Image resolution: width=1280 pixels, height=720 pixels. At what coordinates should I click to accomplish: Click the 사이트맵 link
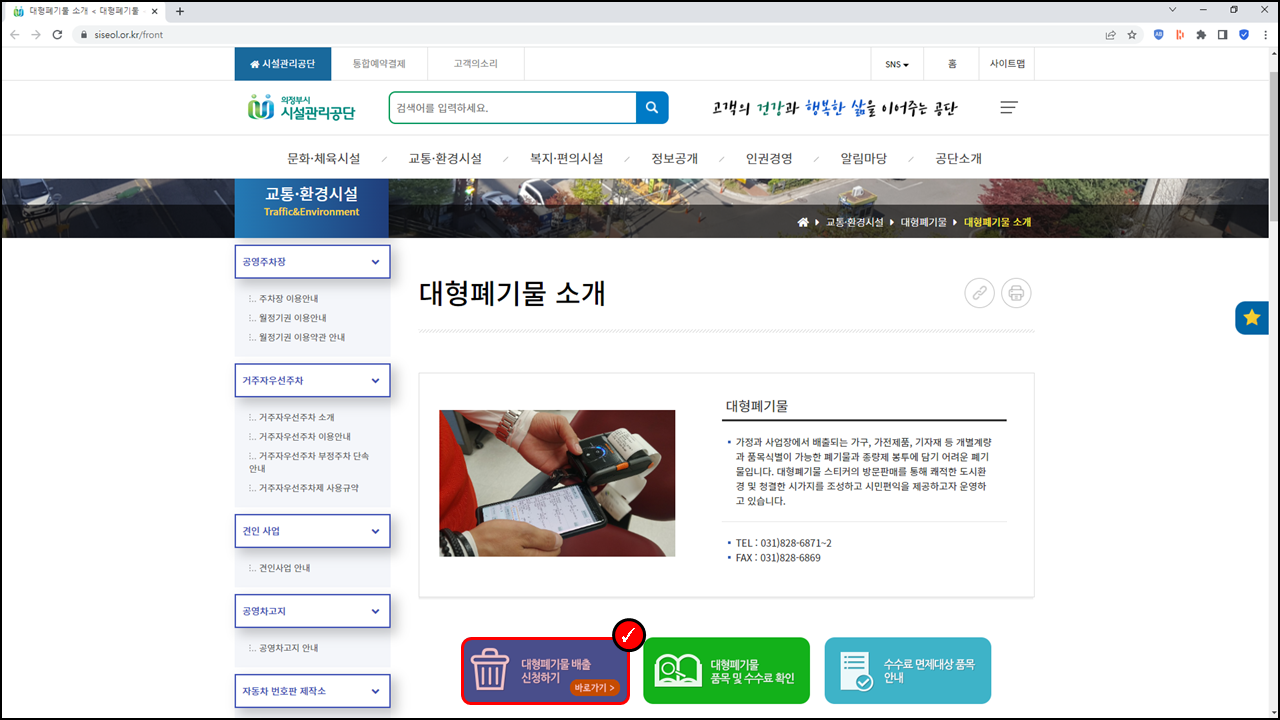1007,64
